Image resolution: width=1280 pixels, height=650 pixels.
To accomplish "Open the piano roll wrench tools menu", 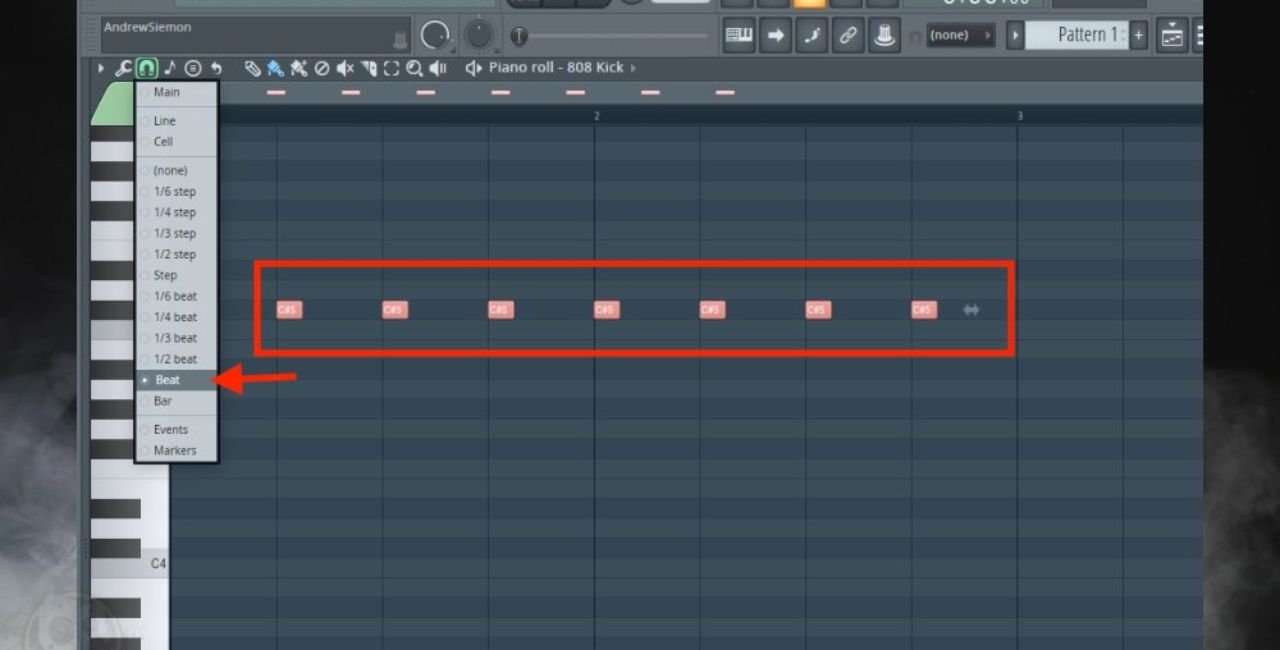I will 124,68.
